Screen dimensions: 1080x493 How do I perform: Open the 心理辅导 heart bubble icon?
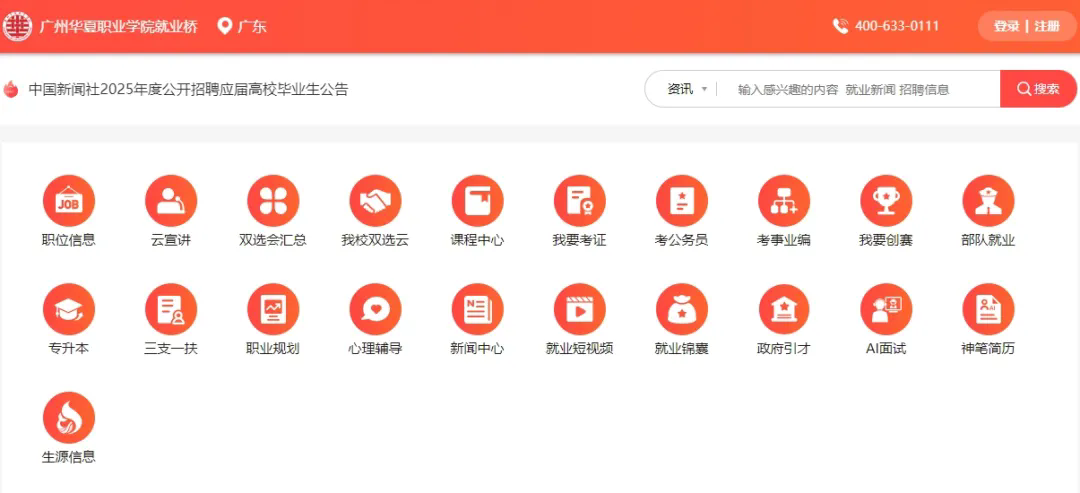(x=375, y=309)
